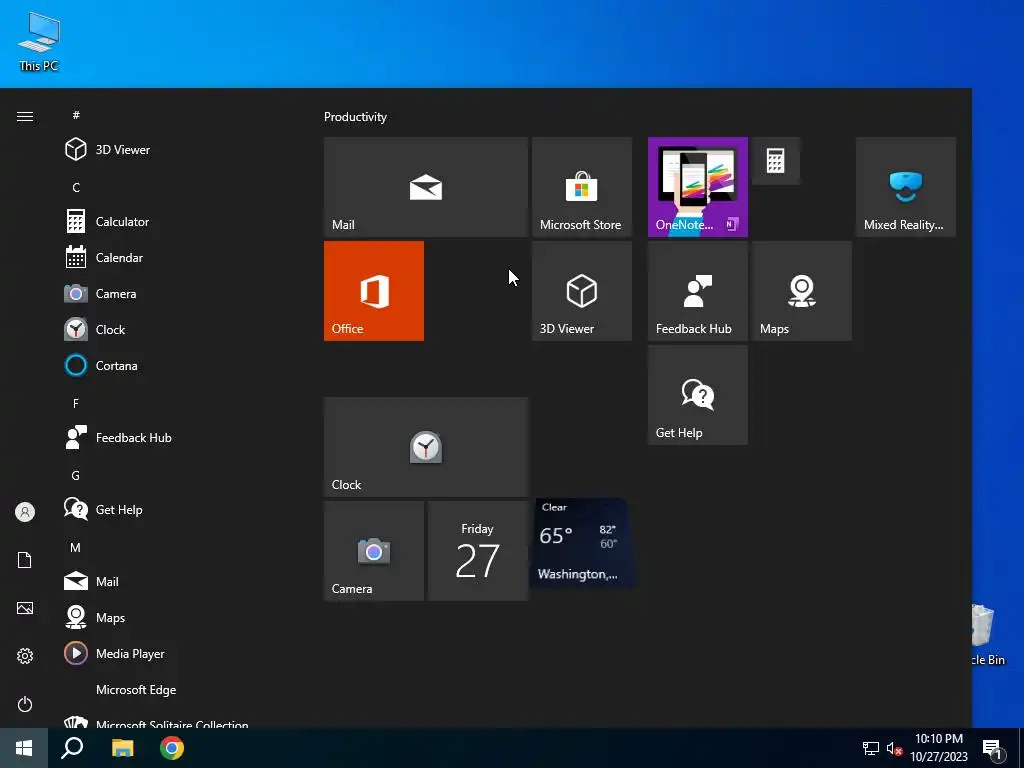Viewport: 1024px width, 768px height.
Task: Open the taskbar clock showing 10:10 PM
Action: (x=938, y=748)
